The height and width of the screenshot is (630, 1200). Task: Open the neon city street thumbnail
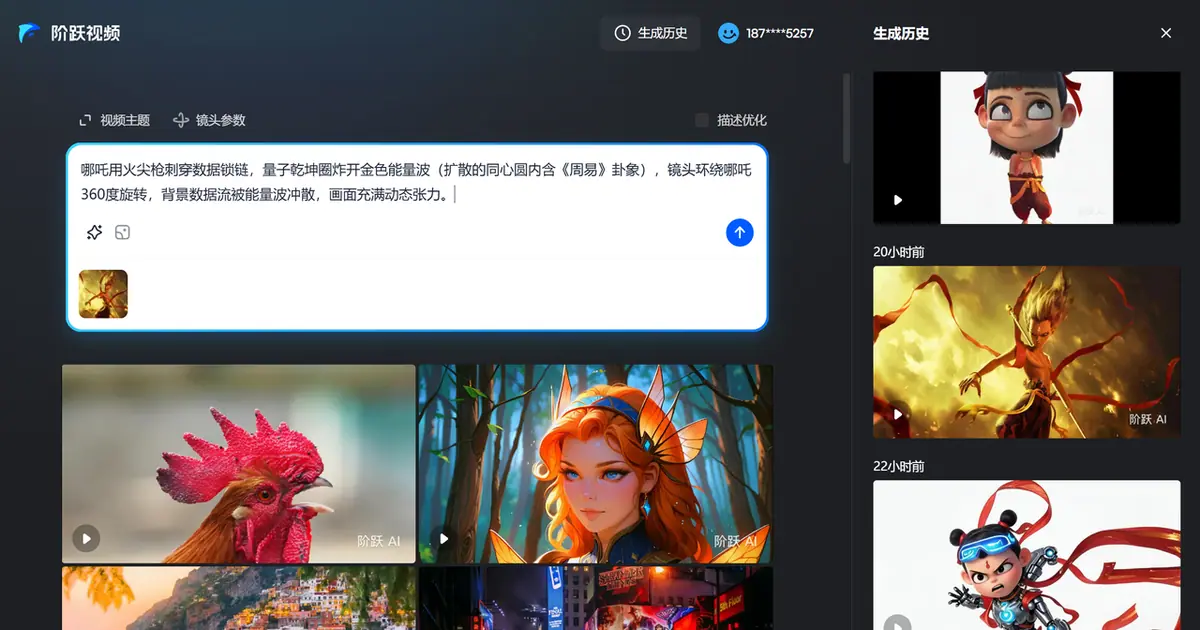click(x=596, y=598)
